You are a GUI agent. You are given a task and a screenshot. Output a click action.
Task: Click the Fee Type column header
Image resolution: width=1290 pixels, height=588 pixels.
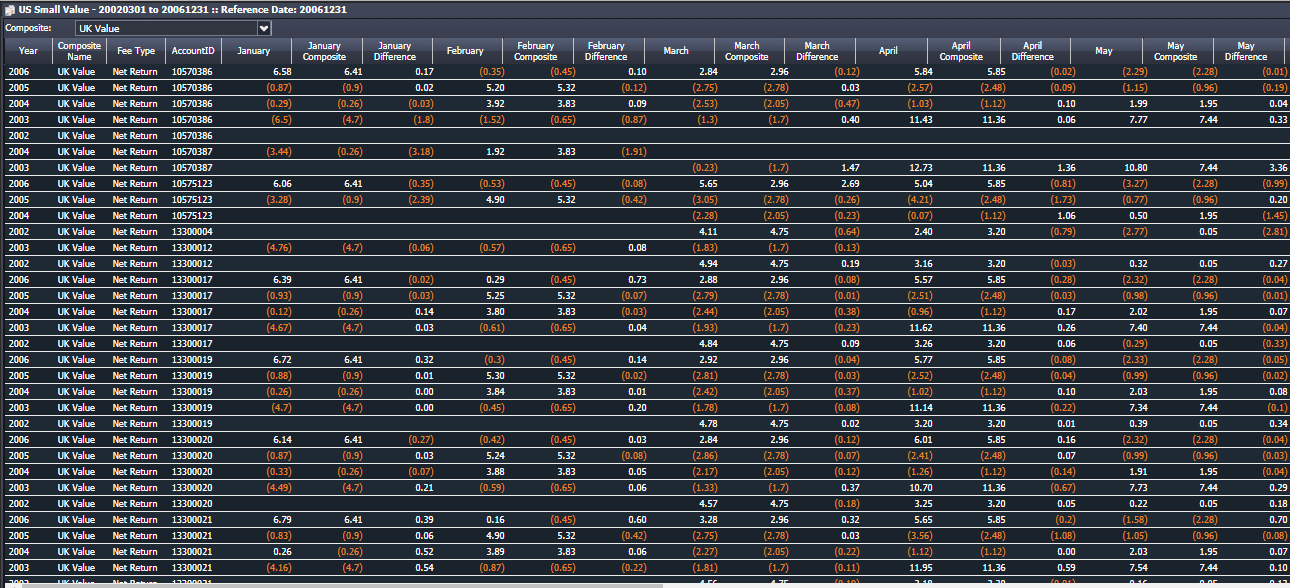point(134,51)
